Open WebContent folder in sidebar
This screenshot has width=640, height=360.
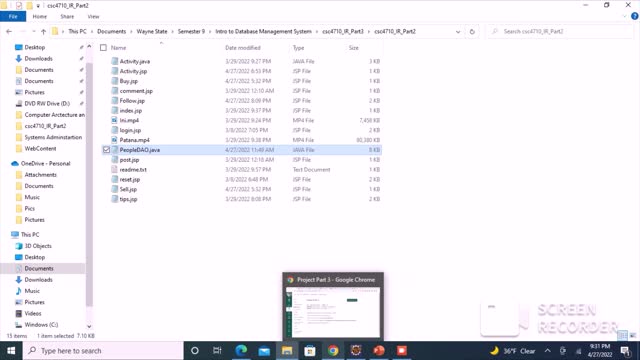(40, 149)
